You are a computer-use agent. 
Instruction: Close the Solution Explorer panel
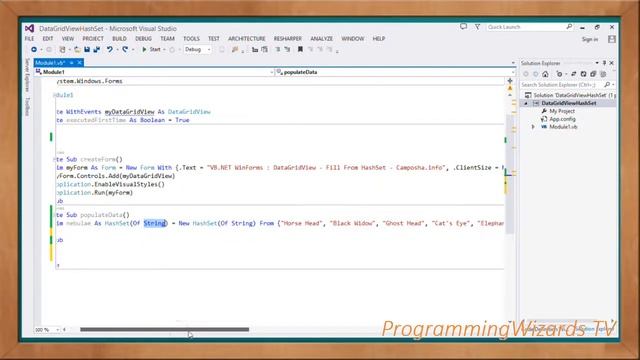click(x=611, y=63)
